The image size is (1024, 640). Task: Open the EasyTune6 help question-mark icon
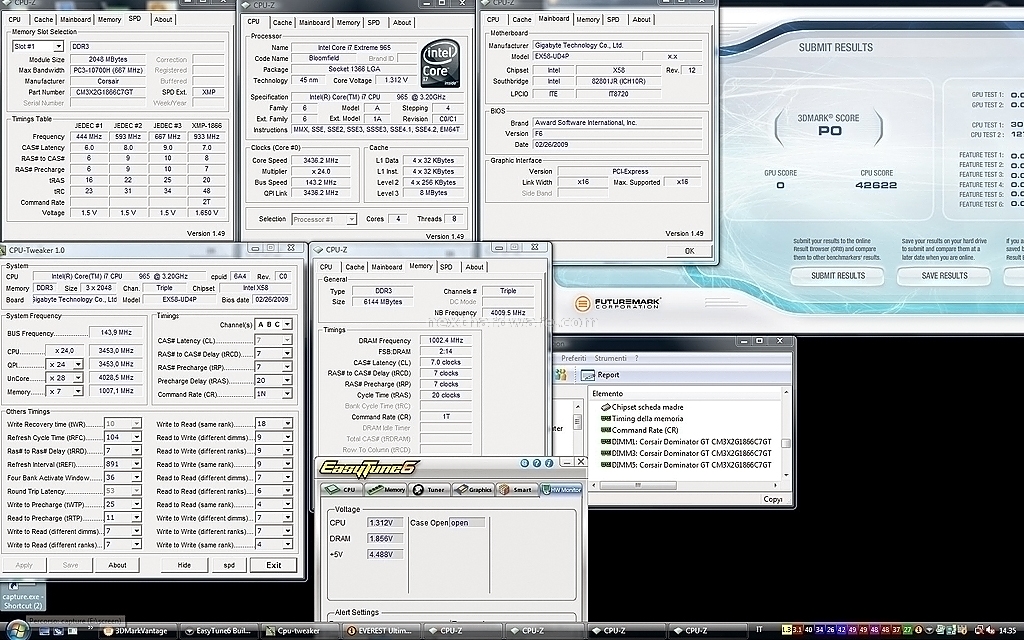point(537,463)
